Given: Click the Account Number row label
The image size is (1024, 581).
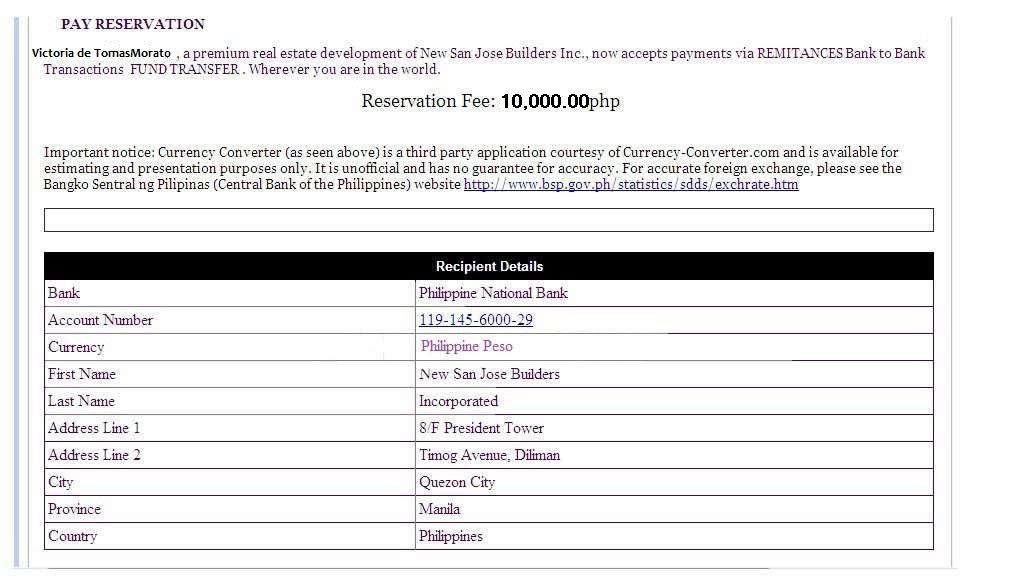Looking at the screenshot, I should (x=100, y=321).
